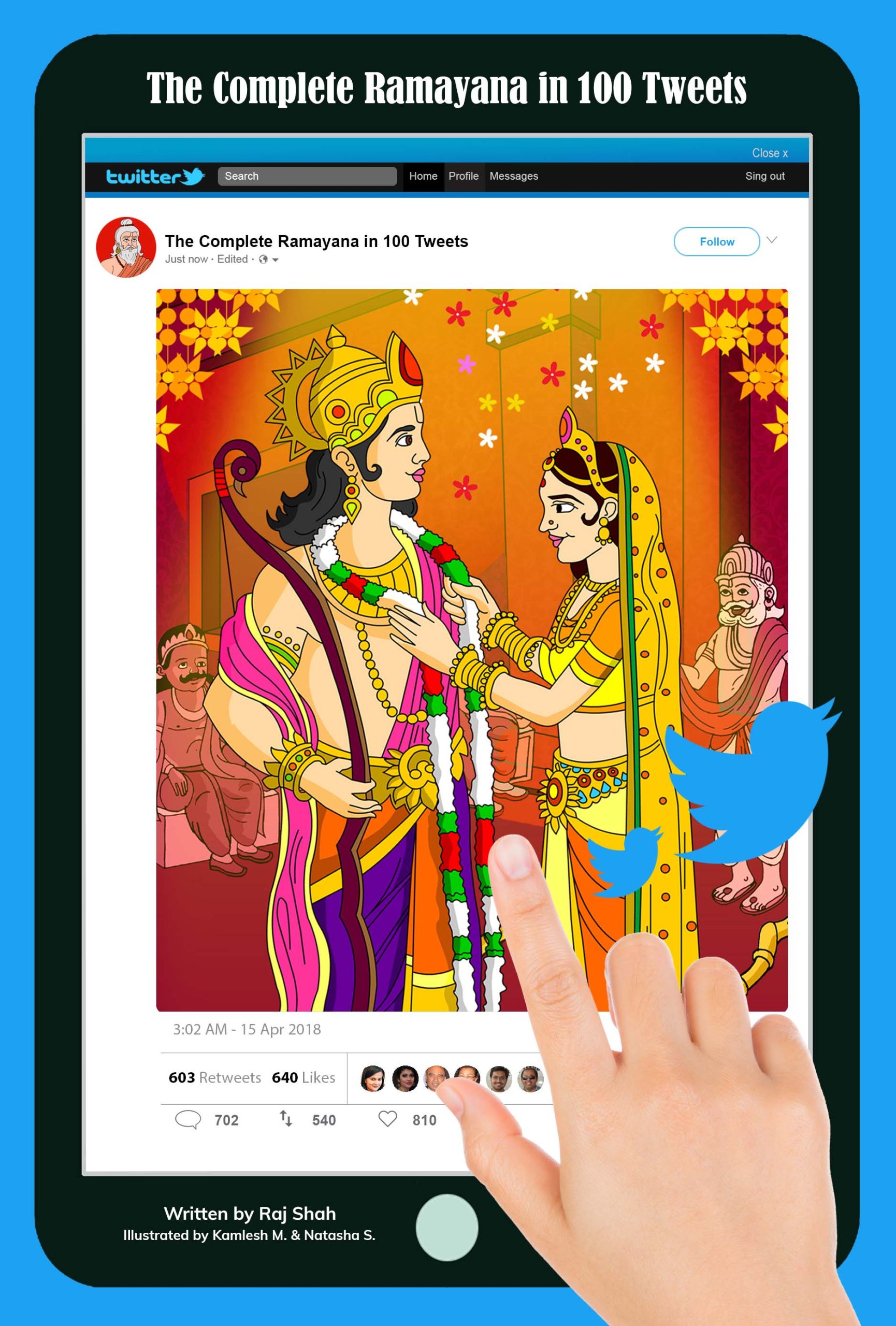
Task: Click the Twitter bird logo in navbar
Action: [193, 176]
